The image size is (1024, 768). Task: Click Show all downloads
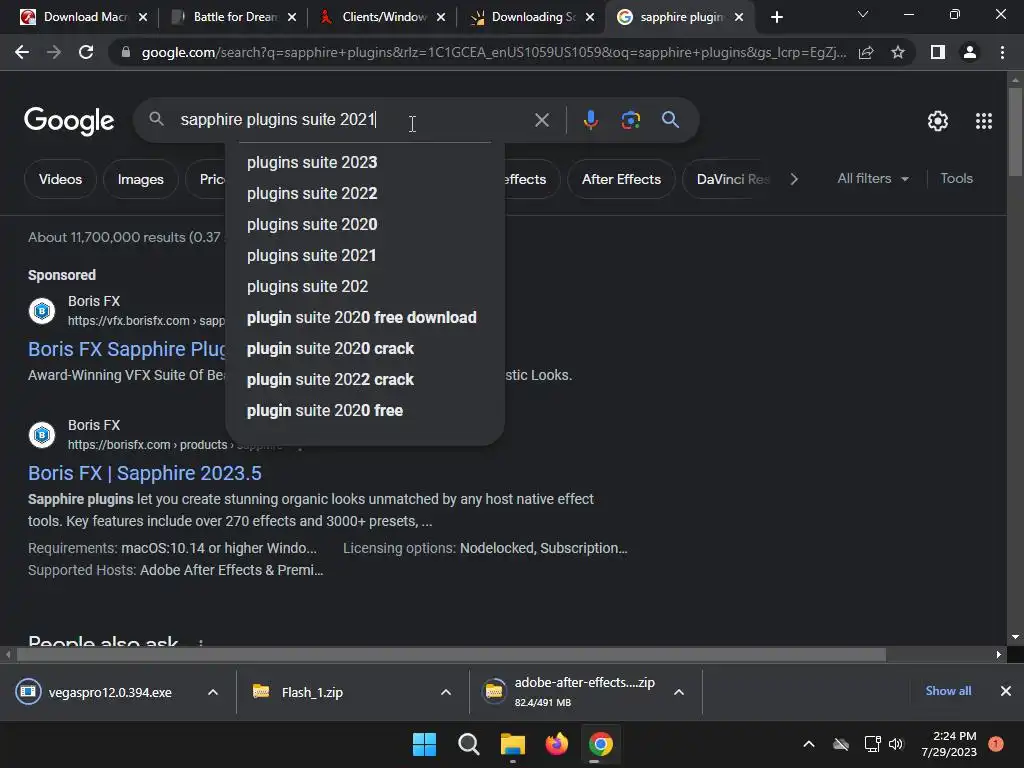[x=948, y=691]
